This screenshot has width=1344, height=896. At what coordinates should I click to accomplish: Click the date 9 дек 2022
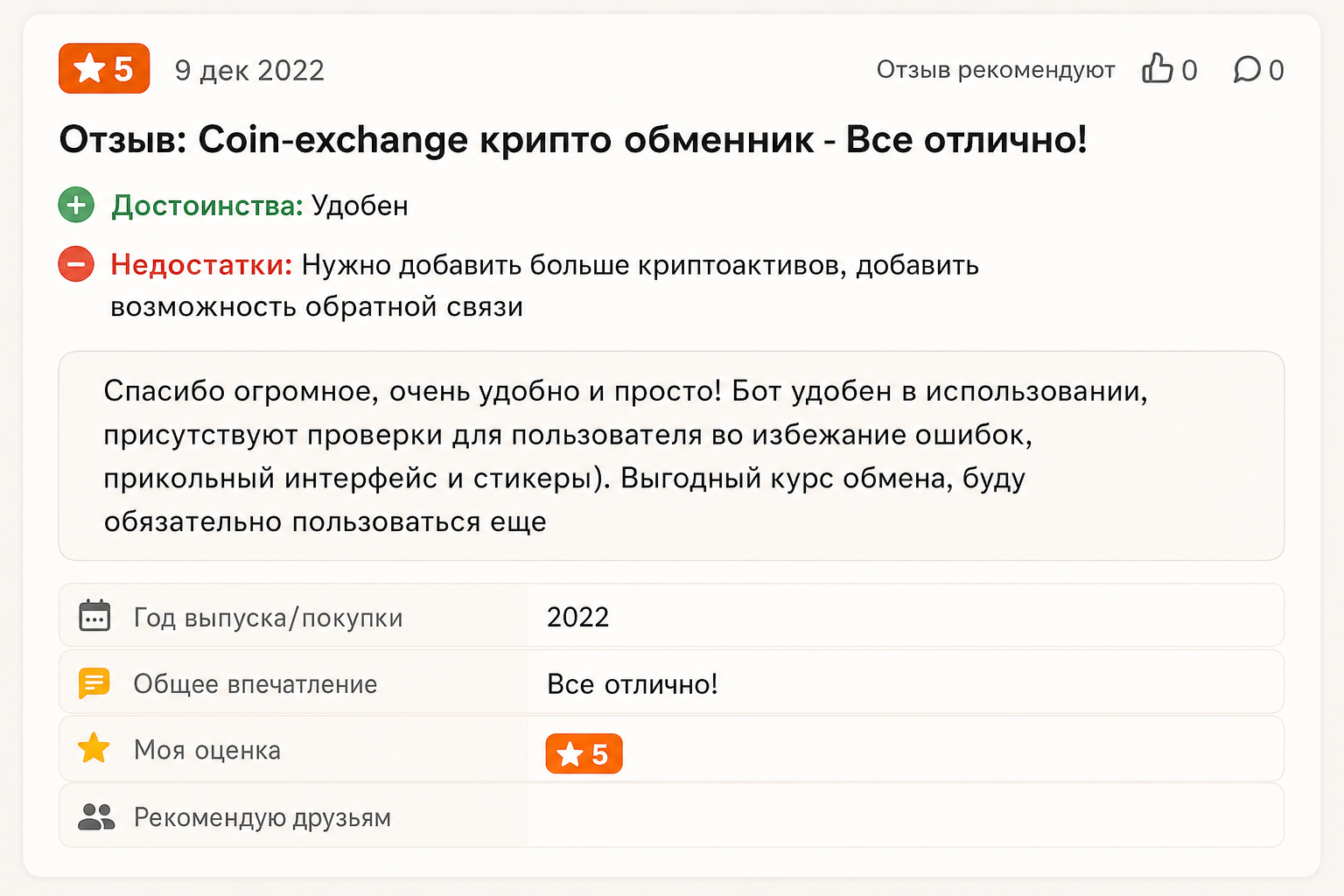[x=249, y=70]
